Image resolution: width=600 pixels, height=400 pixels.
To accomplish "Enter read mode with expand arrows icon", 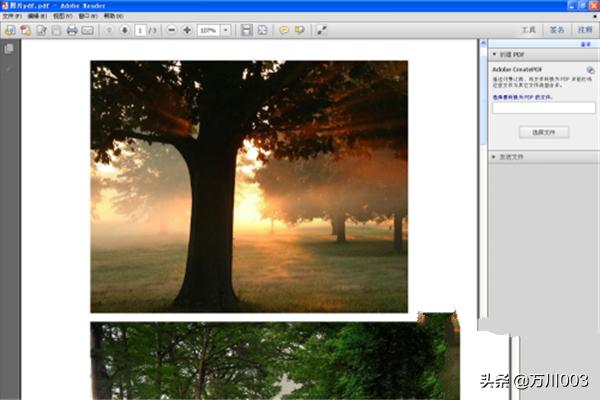I will tap(322, 30).
